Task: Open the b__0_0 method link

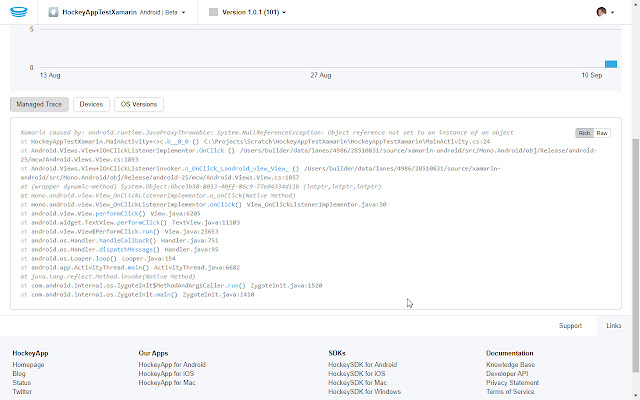Action: click(178, 142)
